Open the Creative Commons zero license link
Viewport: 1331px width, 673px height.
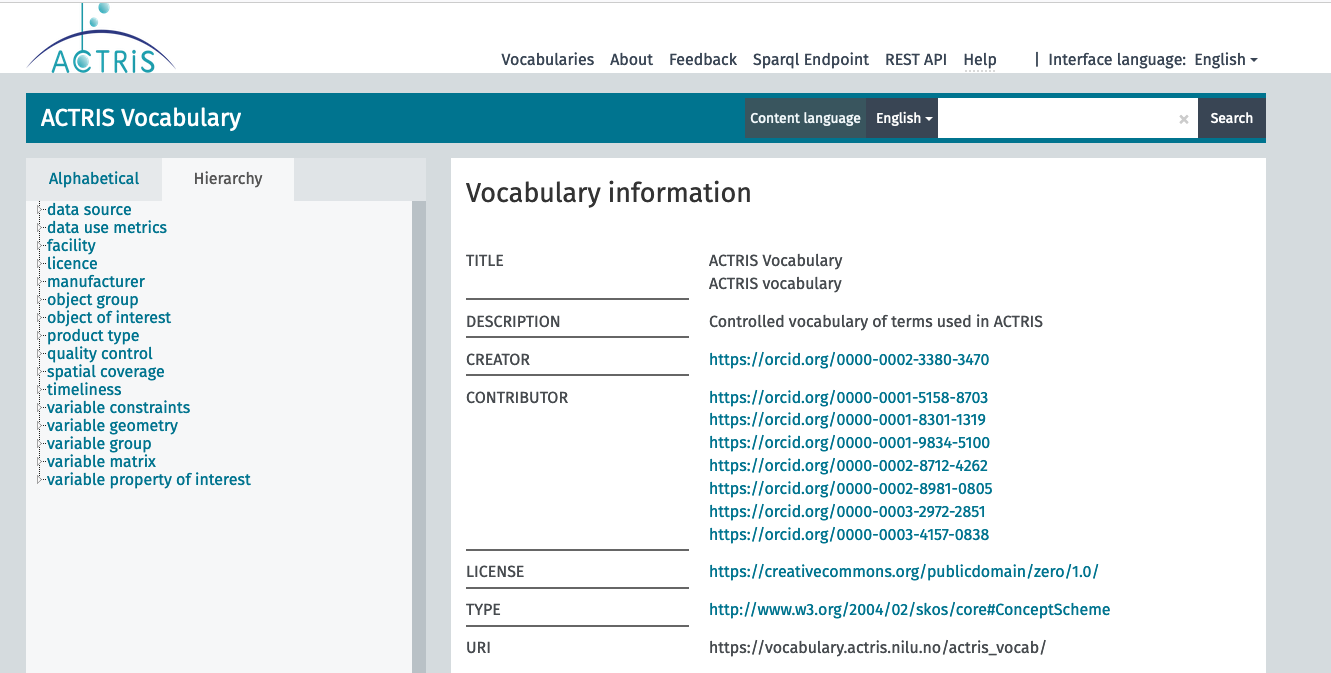coord(904,572)
